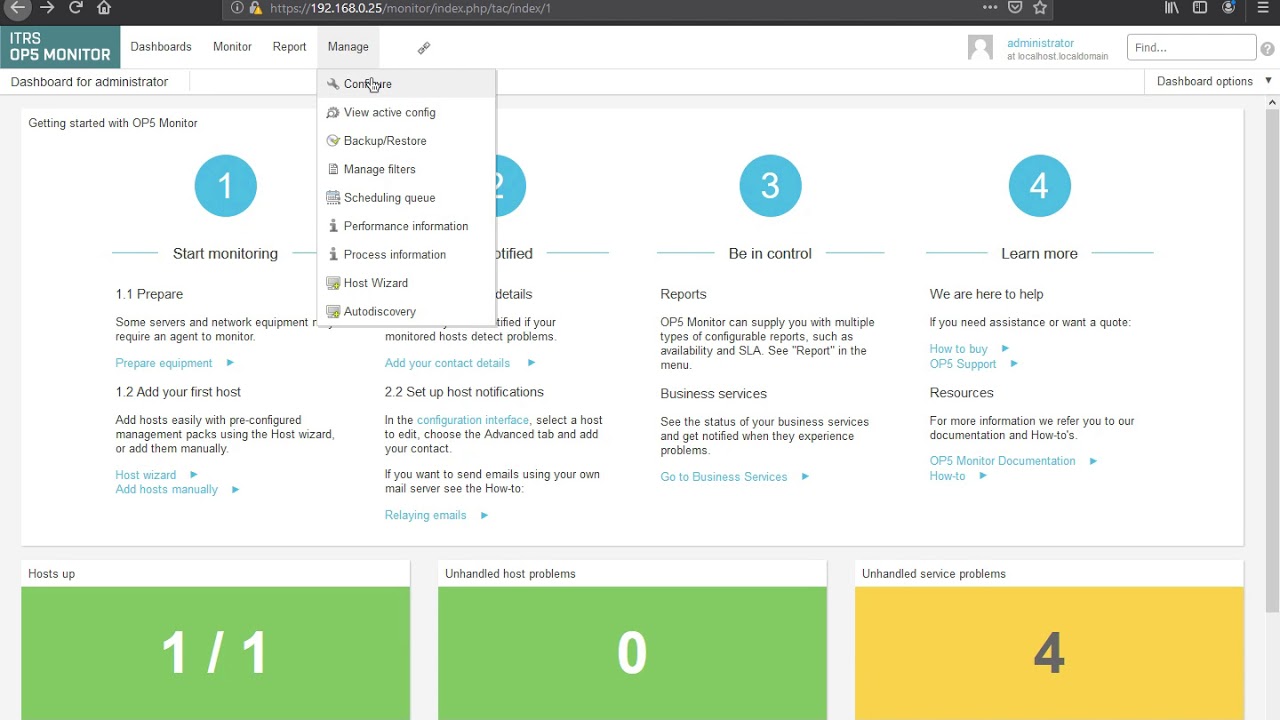Screen dimensions: 1280x720
Task: Follow the Prepare equipment link
Action: [x=164, y=363]
